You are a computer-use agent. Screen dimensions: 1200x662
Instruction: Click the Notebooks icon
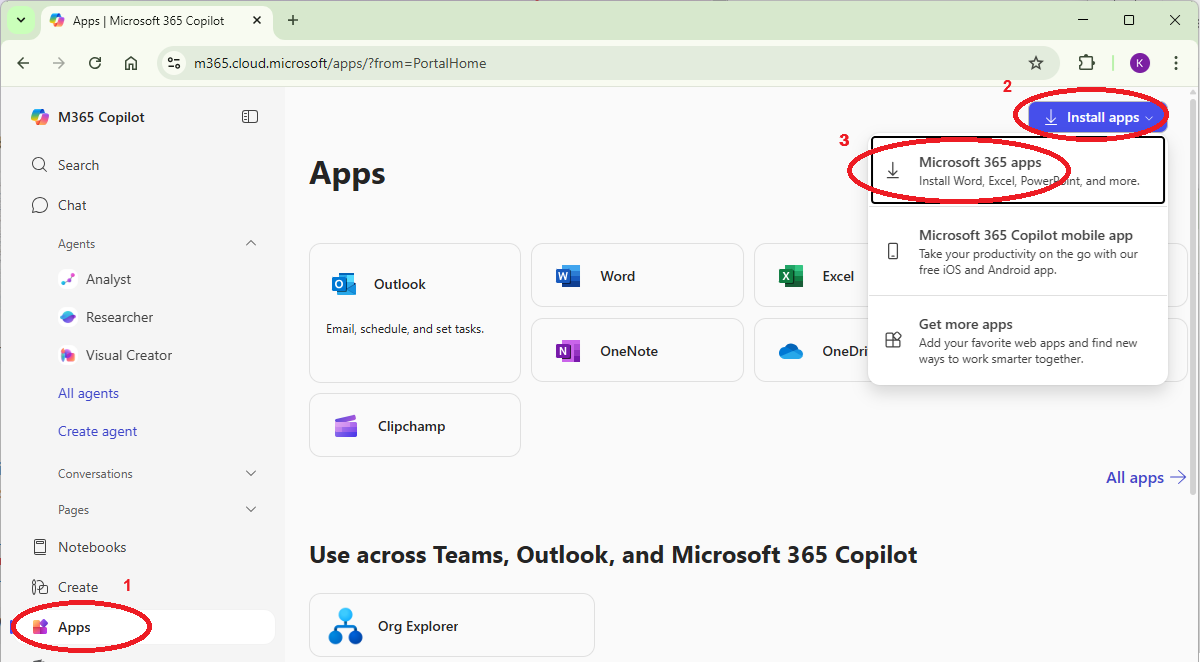click(40, 547)
